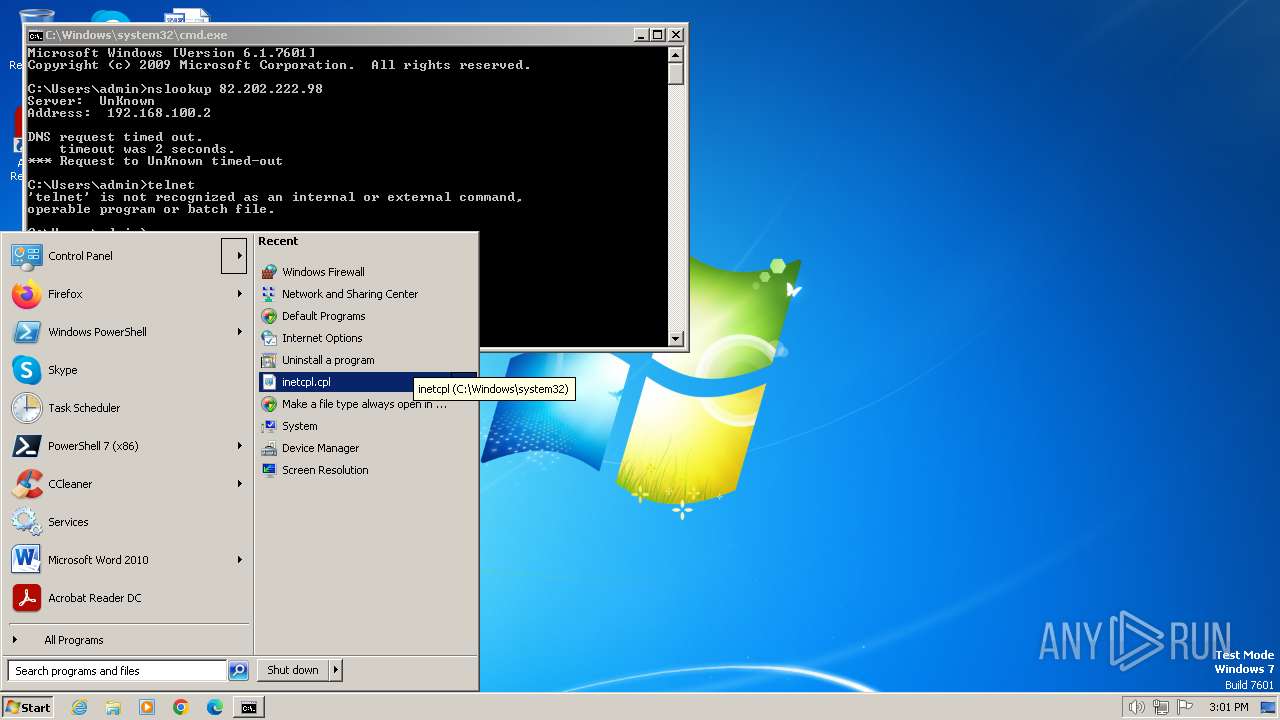1280x720 pixels.
Task: Click the Search programs and files box
Action: (117, 671)
